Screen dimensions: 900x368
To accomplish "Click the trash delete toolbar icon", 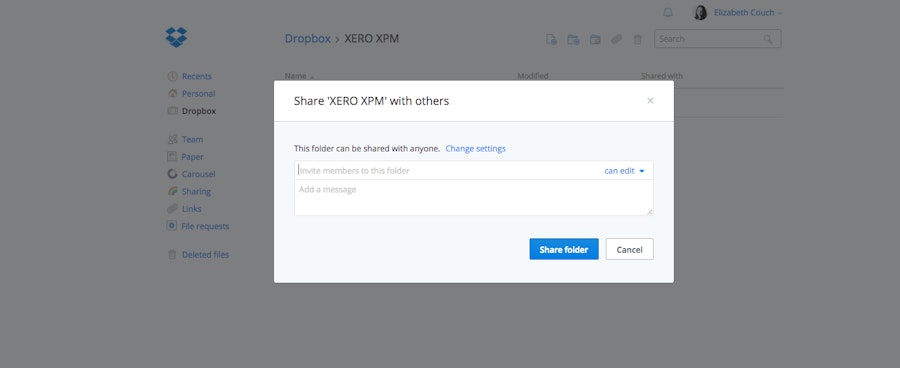I will click(x=637, y=39).
